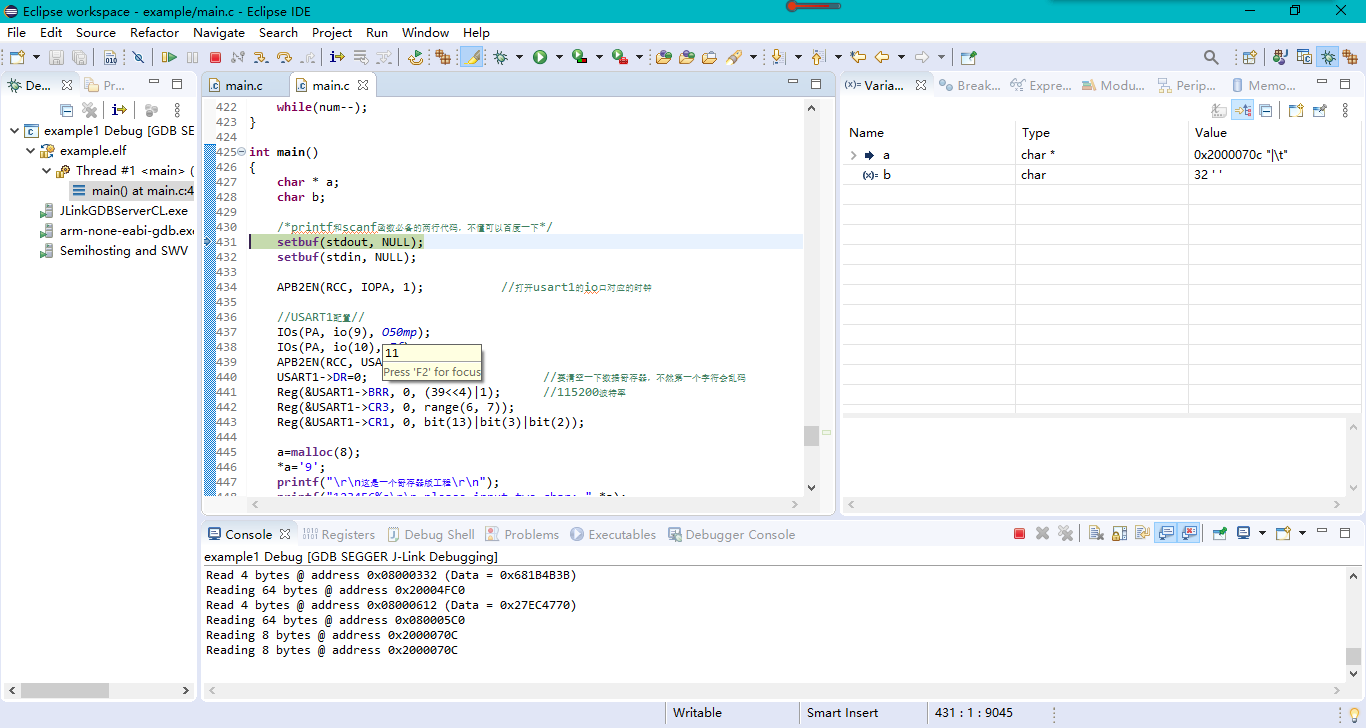
Task: Open the File menu
Action: (x=16, y=32)
